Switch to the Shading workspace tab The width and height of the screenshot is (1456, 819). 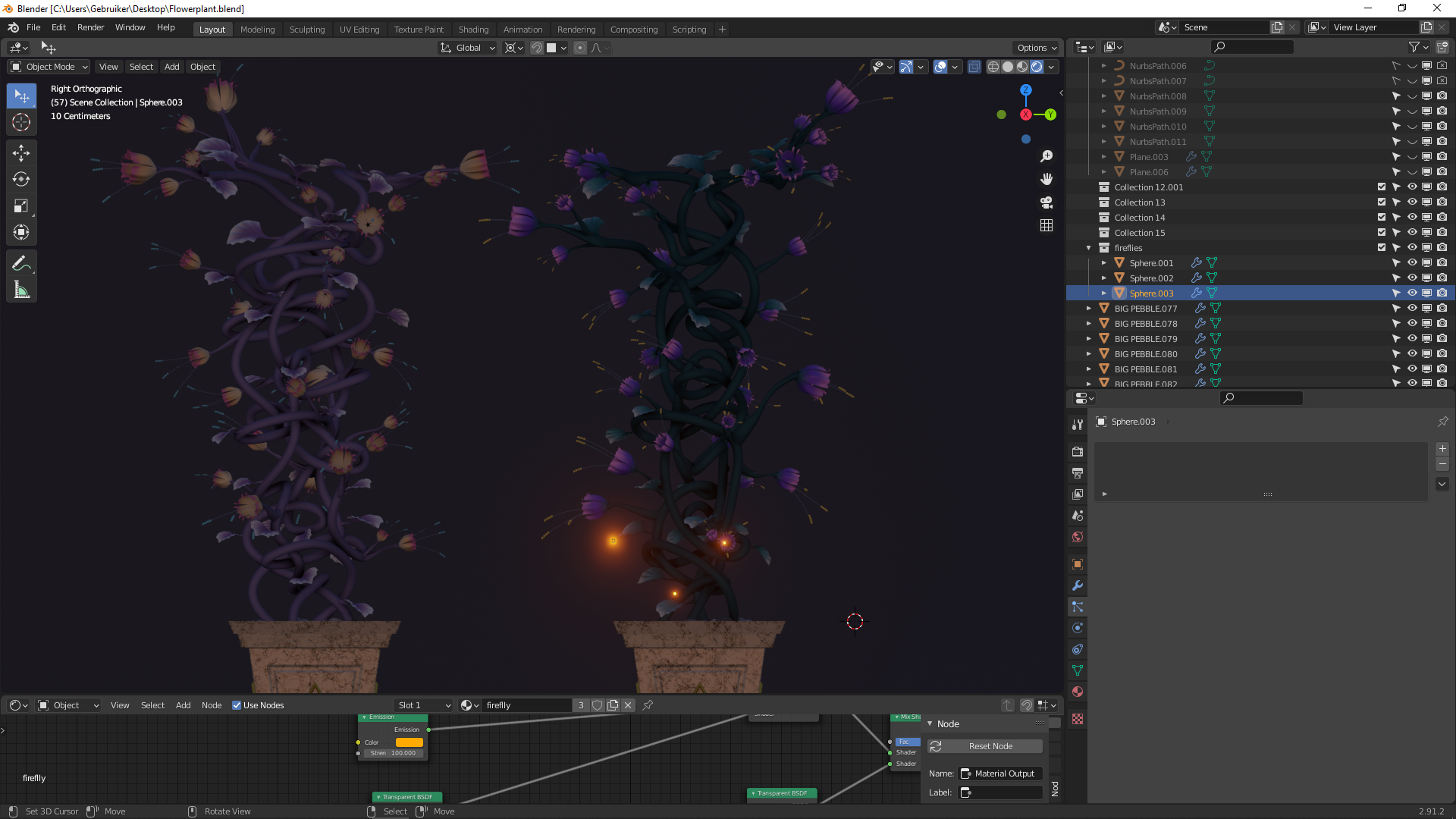(473, 30)
